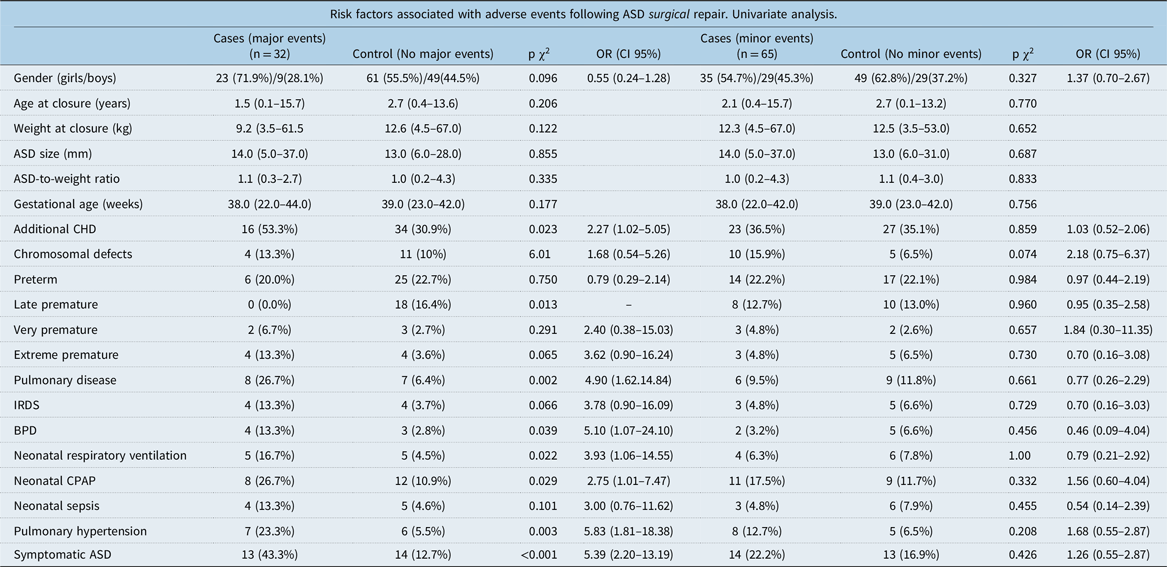Viewport: 1167px width, 567px height.
Task: Click the "Extreme premature" row label
Action: (66, 354)
